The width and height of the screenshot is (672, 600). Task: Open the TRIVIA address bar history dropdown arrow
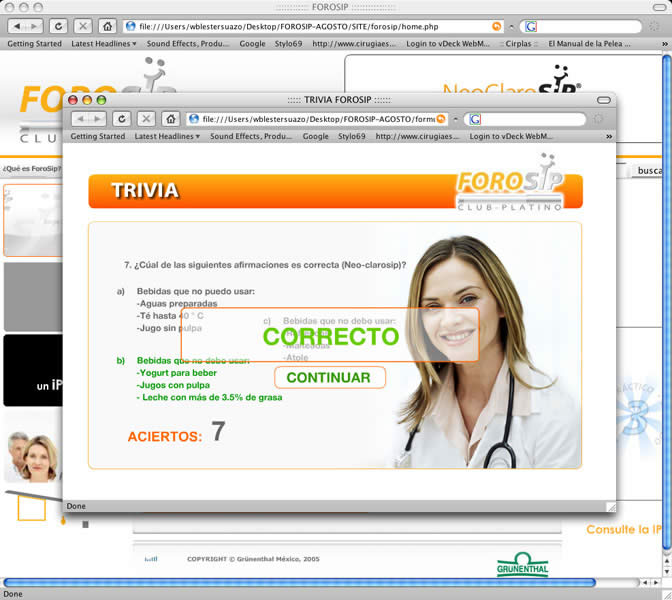tap(456, 119)
